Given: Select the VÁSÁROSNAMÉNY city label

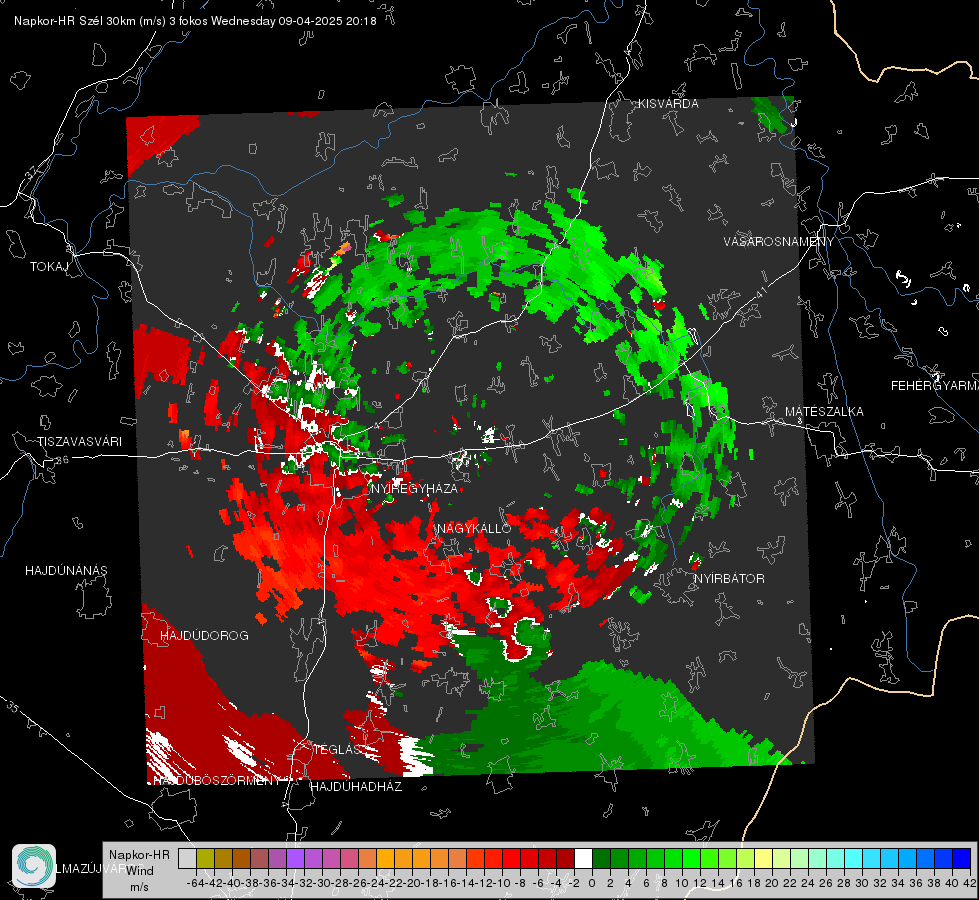Looking at the screenshot, I should coord(779,242).
